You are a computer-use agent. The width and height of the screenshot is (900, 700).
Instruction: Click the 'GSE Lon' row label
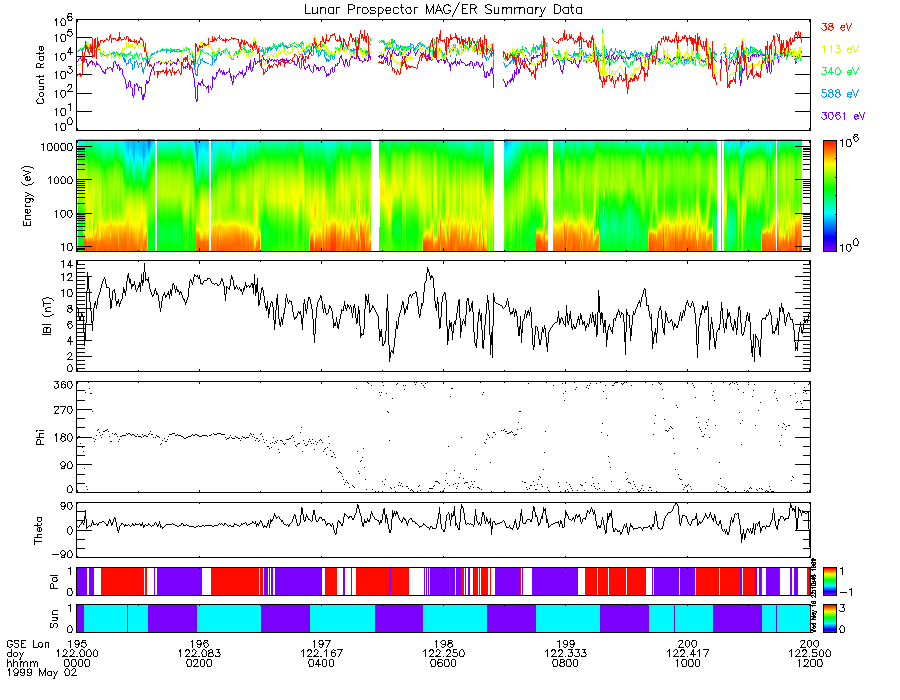(28, 644)
